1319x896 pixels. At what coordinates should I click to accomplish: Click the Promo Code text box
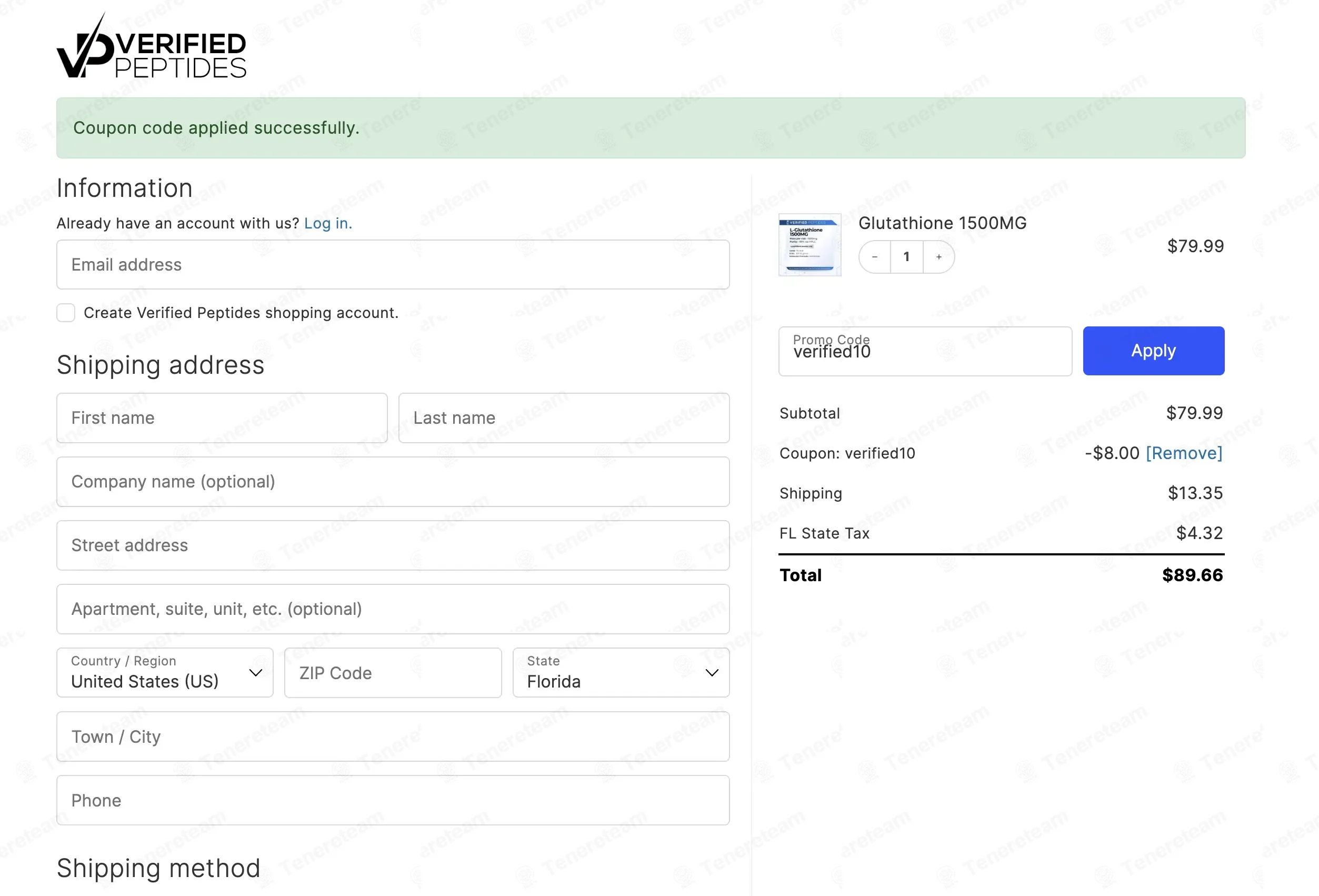[x=925, y=352]
